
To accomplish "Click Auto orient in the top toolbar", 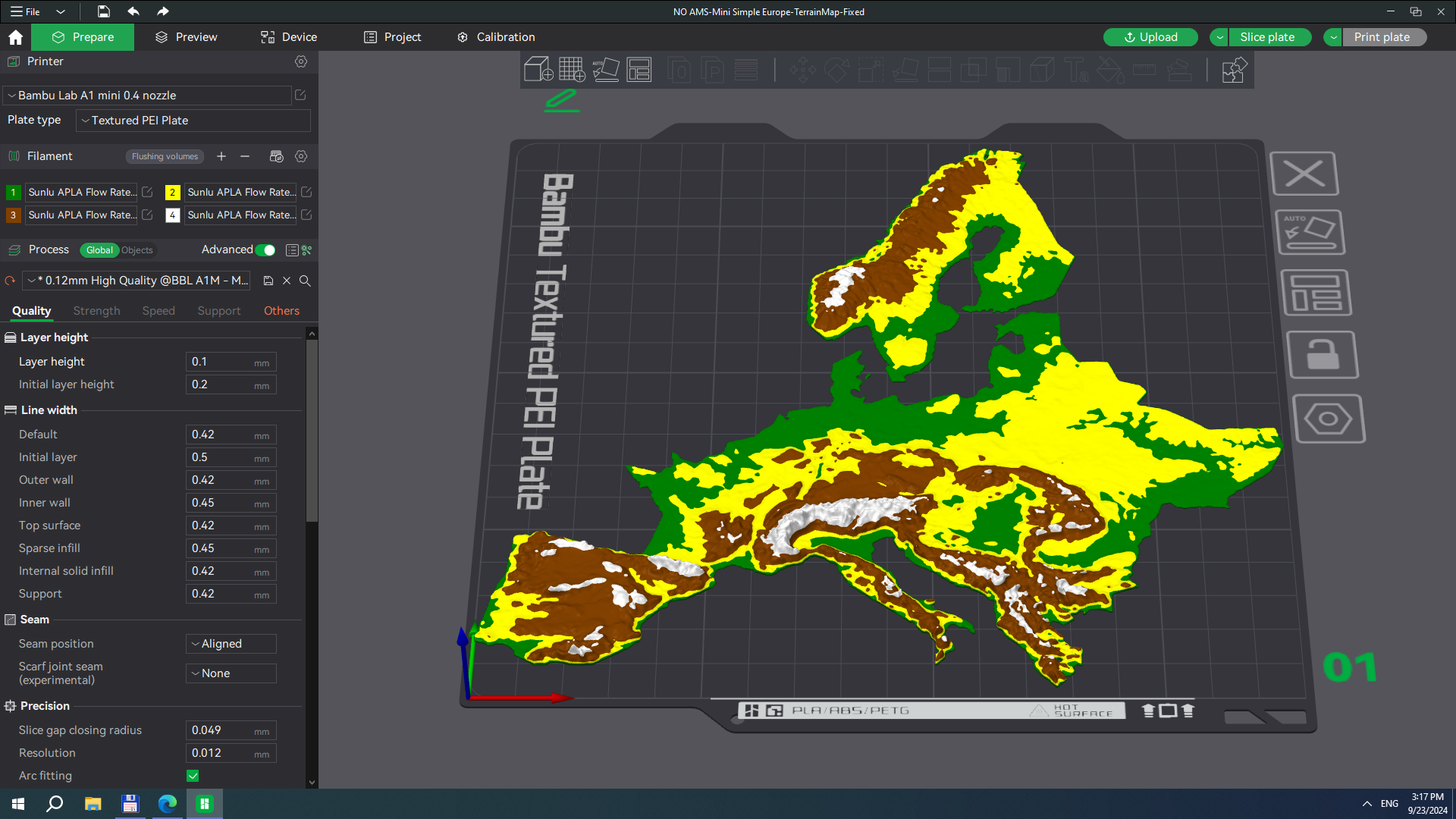I will click(606, 70).
